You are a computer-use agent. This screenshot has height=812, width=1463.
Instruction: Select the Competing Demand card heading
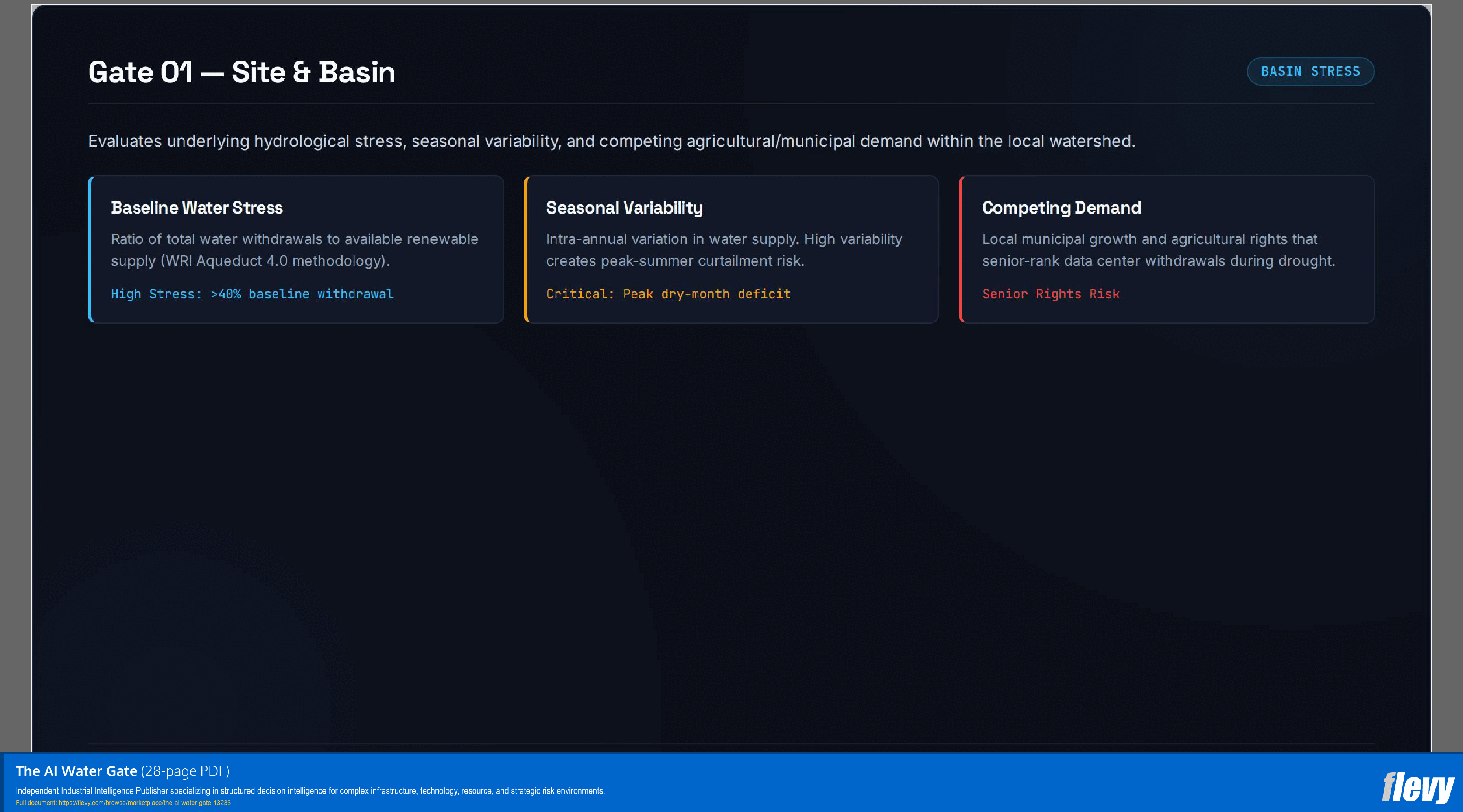(x=1061, y=208)
